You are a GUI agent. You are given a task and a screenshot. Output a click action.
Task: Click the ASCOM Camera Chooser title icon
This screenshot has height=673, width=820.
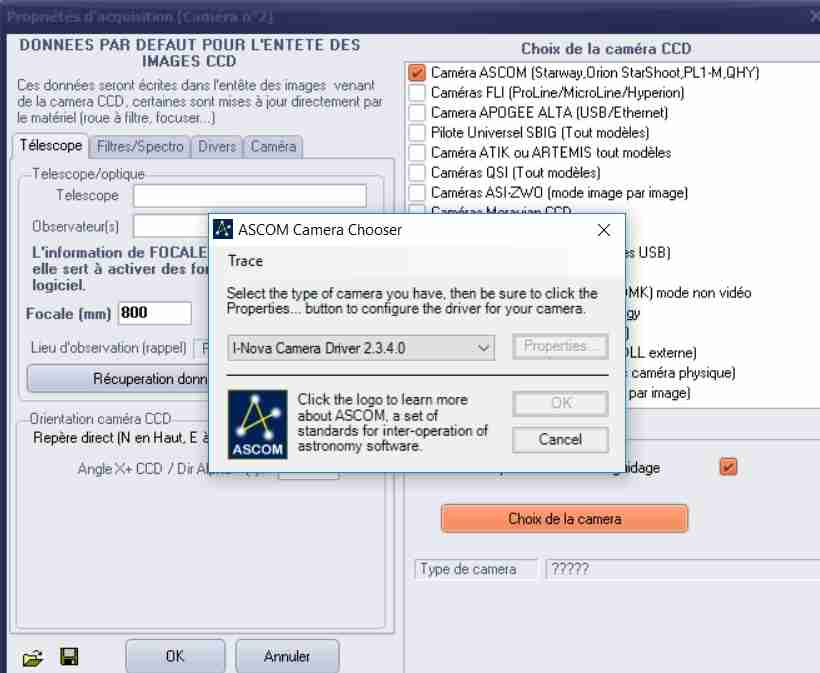click(224, 230)
